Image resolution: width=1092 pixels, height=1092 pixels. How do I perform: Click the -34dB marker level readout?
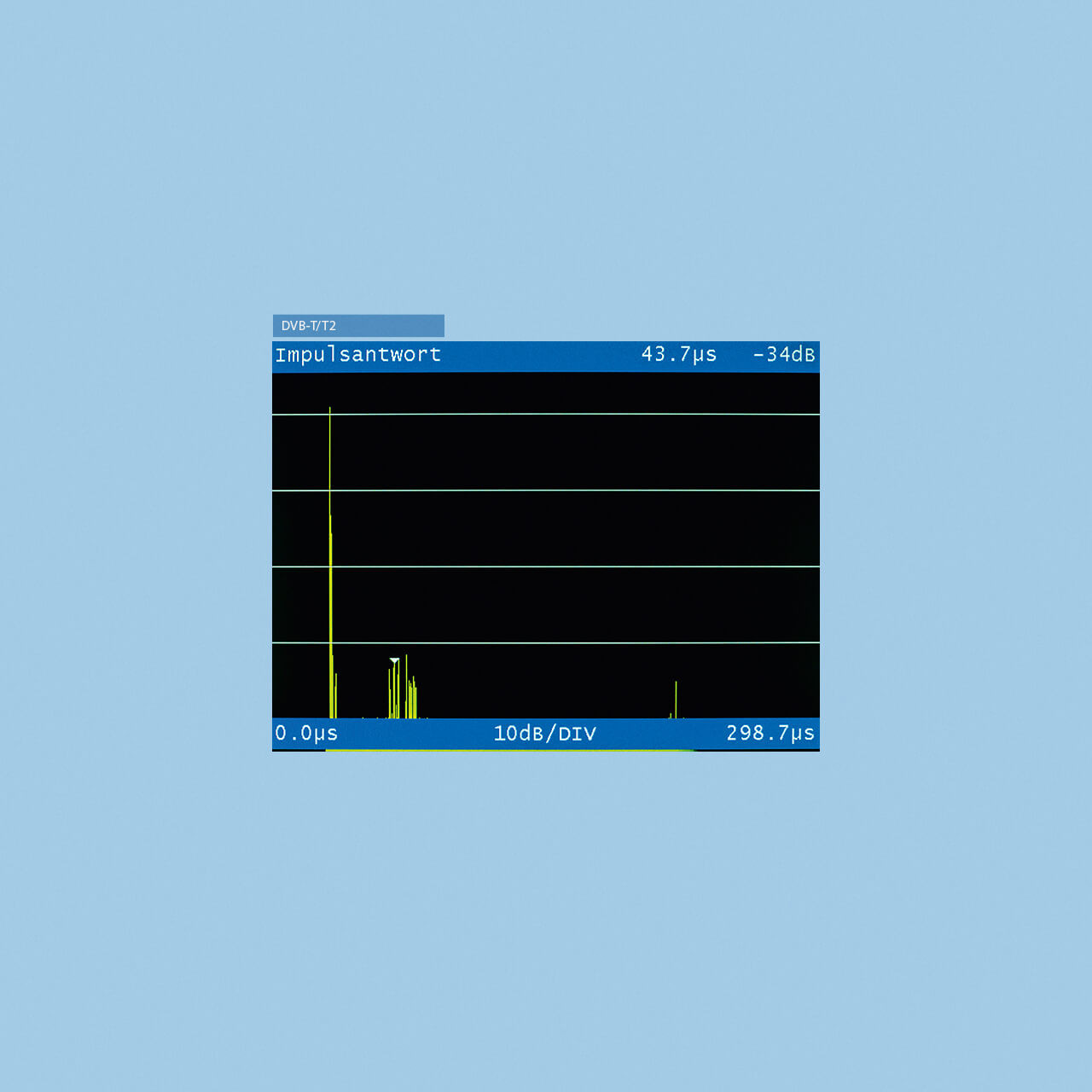click(x=784, y=354)
